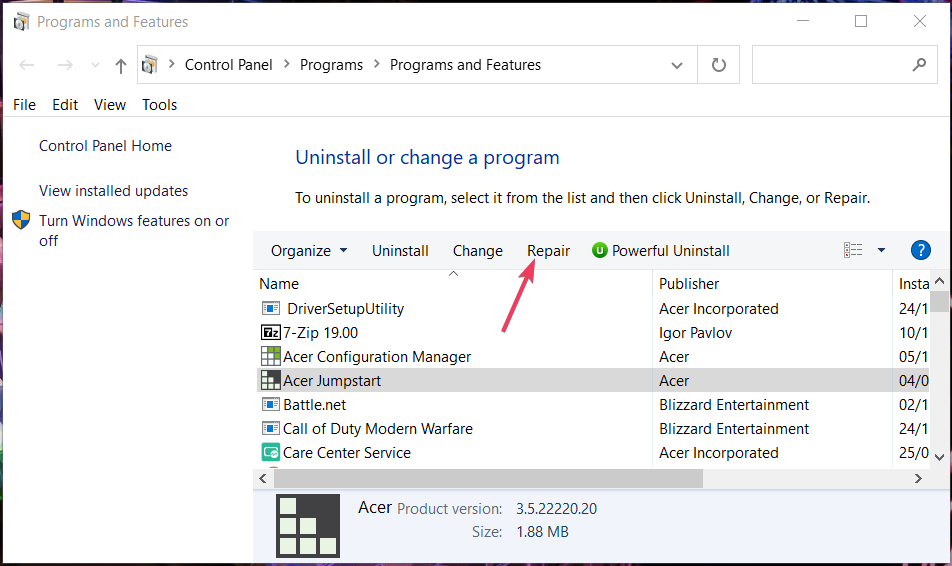
Task: Expand the view options dropdown arrow
Action: click(881, 250)
